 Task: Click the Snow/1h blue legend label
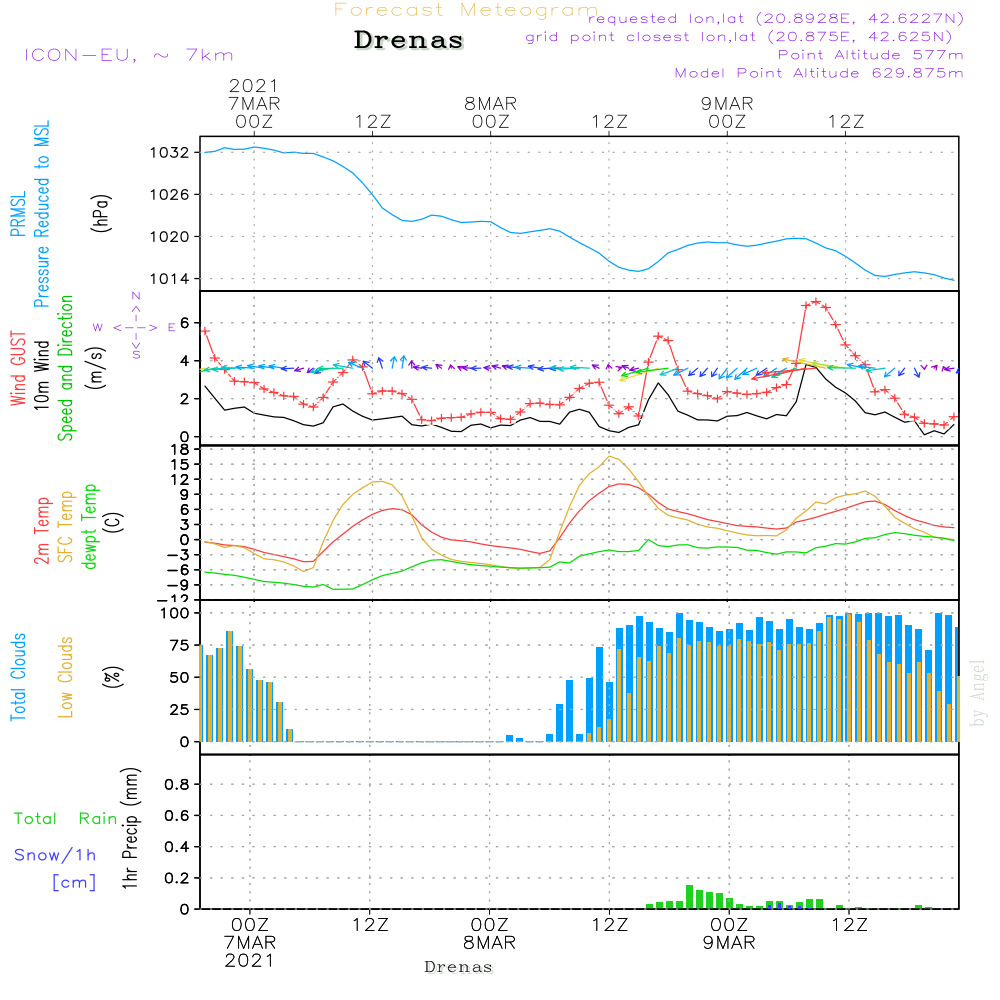click(x=55, y=855)
